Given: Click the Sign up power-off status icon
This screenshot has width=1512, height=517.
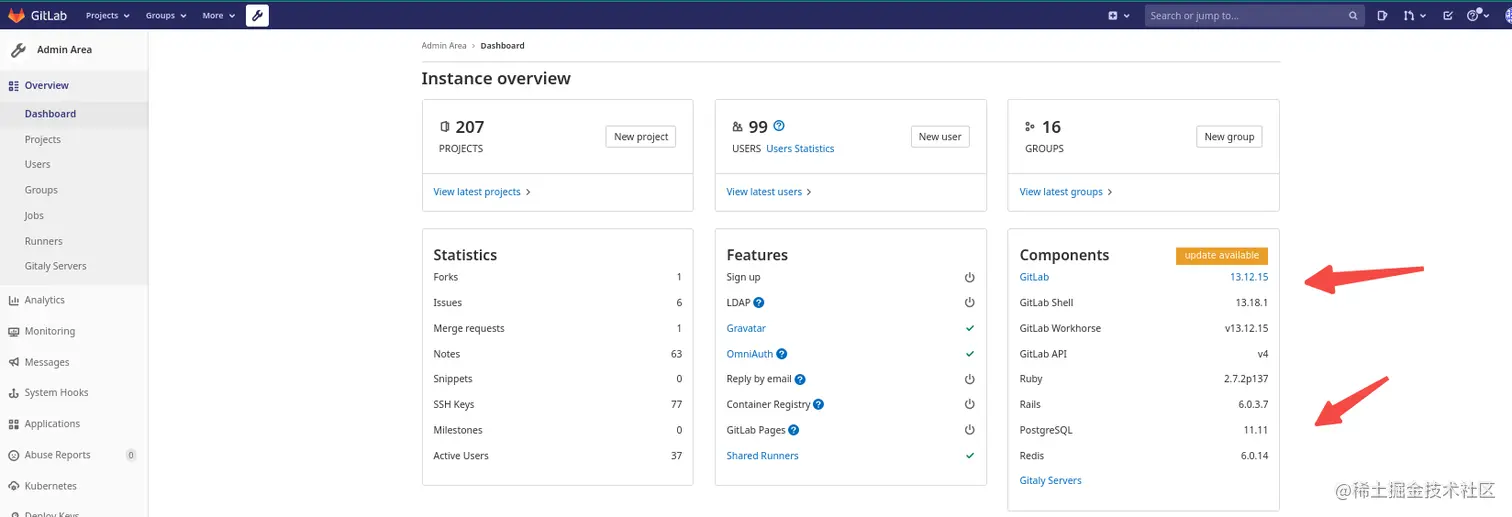Looking at the screenshot, I should point(969,277).
